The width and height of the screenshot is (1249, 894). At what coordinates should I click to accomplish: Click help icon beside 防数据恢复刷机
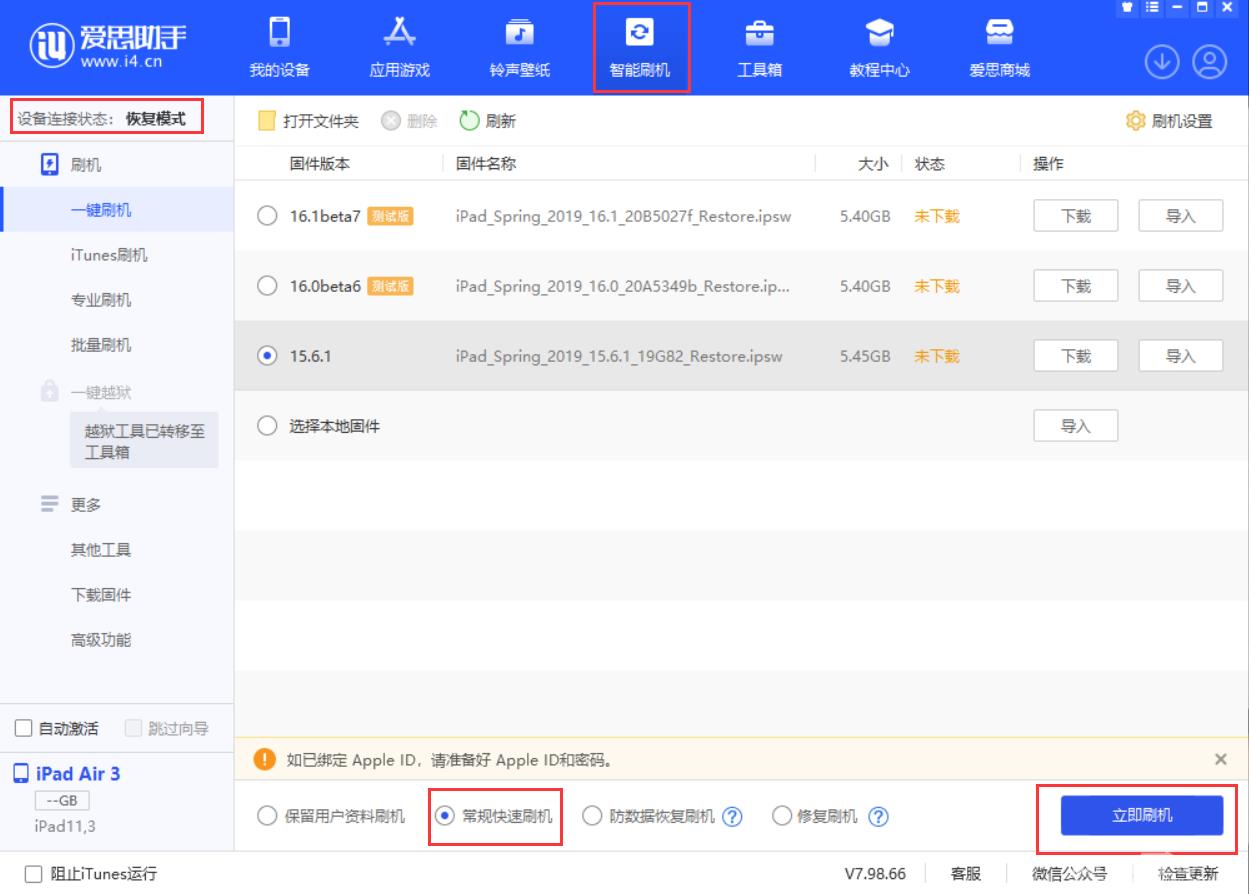point(732,817)
